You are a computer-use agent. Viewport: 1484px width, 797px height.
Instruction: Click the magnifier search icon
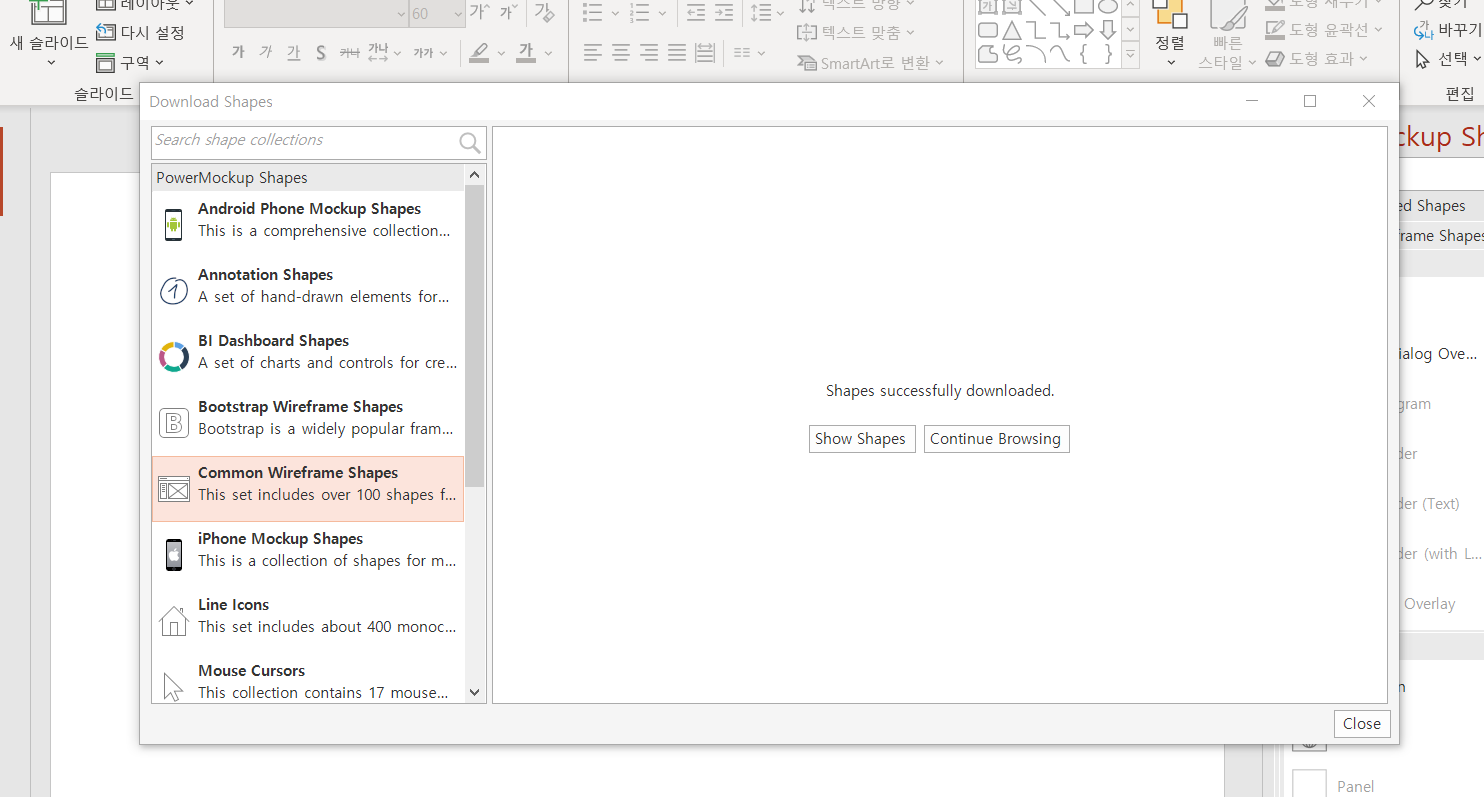coord(470,142)
